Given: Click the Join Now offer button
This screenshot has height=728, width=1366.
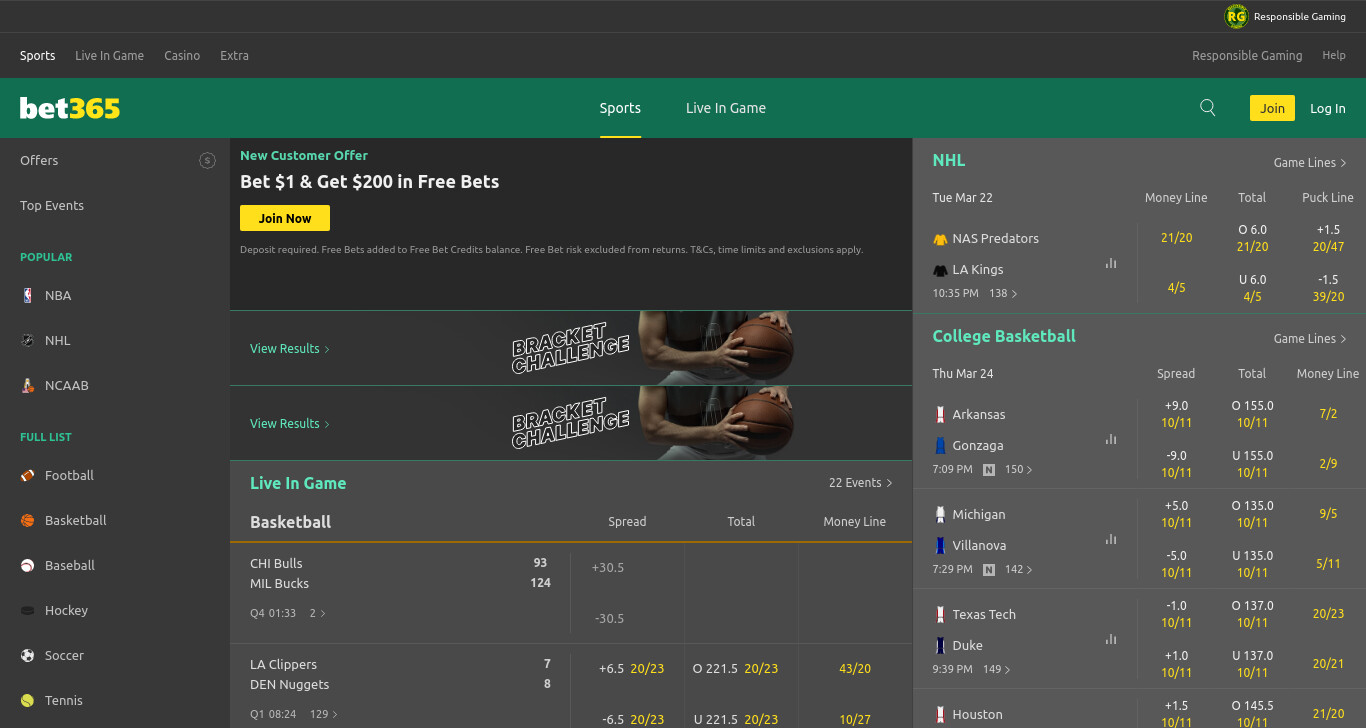Looking at the screenshot, I should click(285, 218).
